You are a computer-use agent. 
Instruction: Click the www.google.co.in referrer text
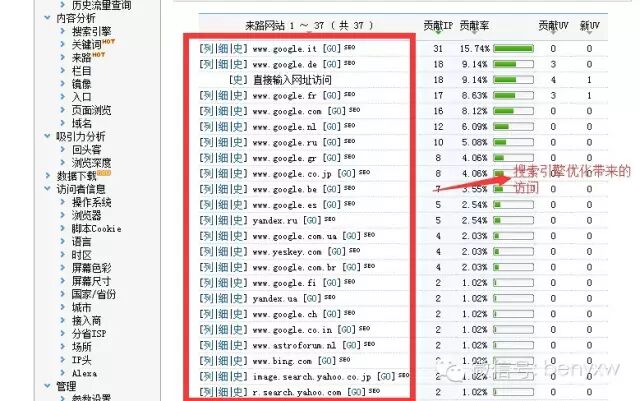(x=292, y=330)
